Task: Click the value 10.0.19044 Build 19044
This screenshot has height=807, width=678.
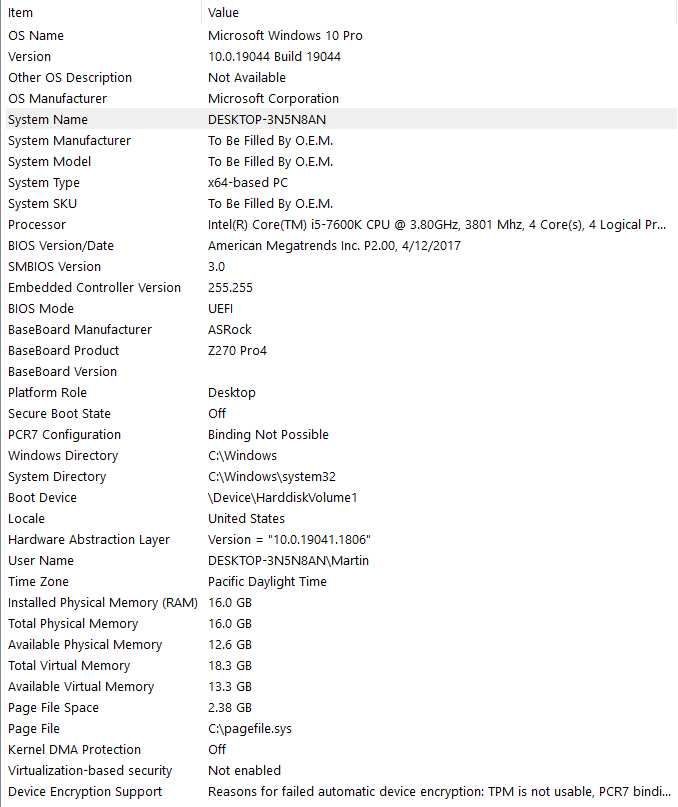Action: tap(274, 57)
